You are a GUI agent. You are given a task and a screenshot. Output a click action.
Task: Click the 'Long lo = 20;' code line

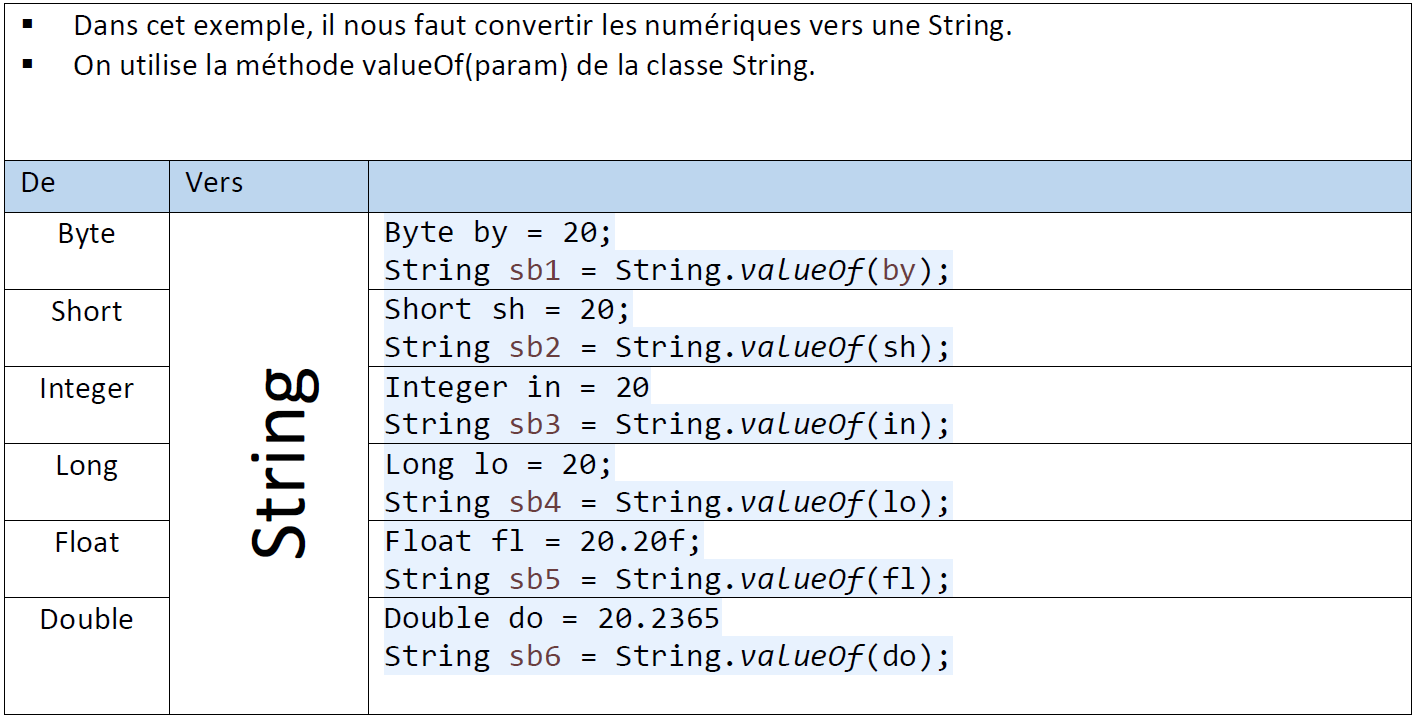point(498,464)
